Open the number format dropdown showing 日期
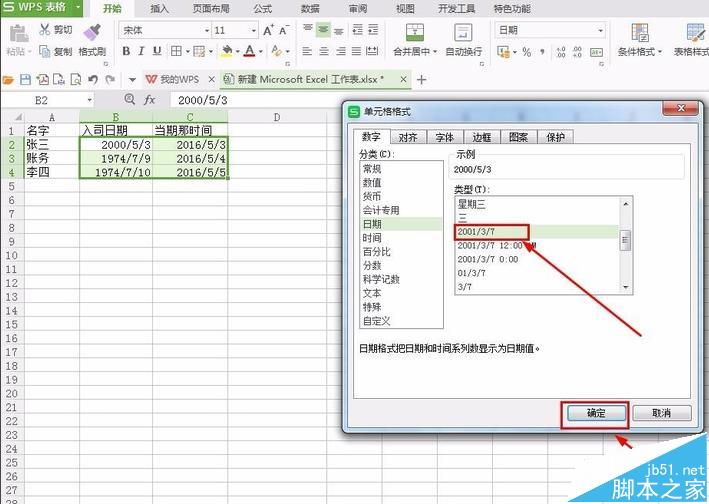The height and width of the screenshot is (504, 709). [x=600, y=31]
